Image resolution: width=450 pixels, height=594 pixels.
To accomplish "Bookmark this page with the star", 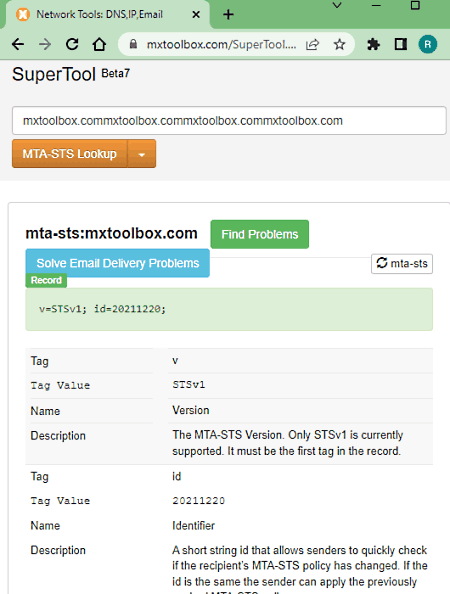I will (x=339, y=45).
